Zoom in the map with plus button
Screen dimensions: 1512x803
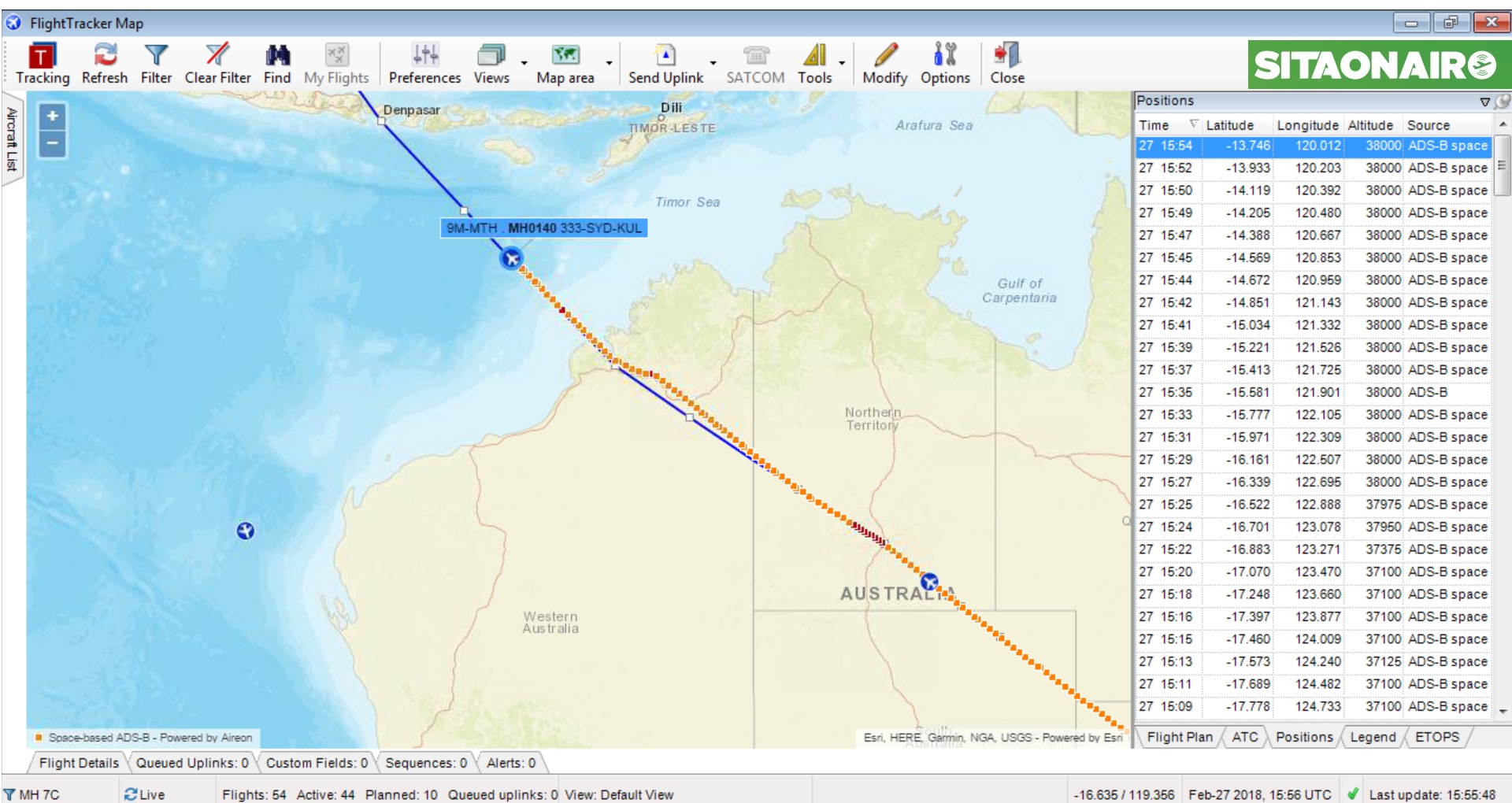[52, 117]
